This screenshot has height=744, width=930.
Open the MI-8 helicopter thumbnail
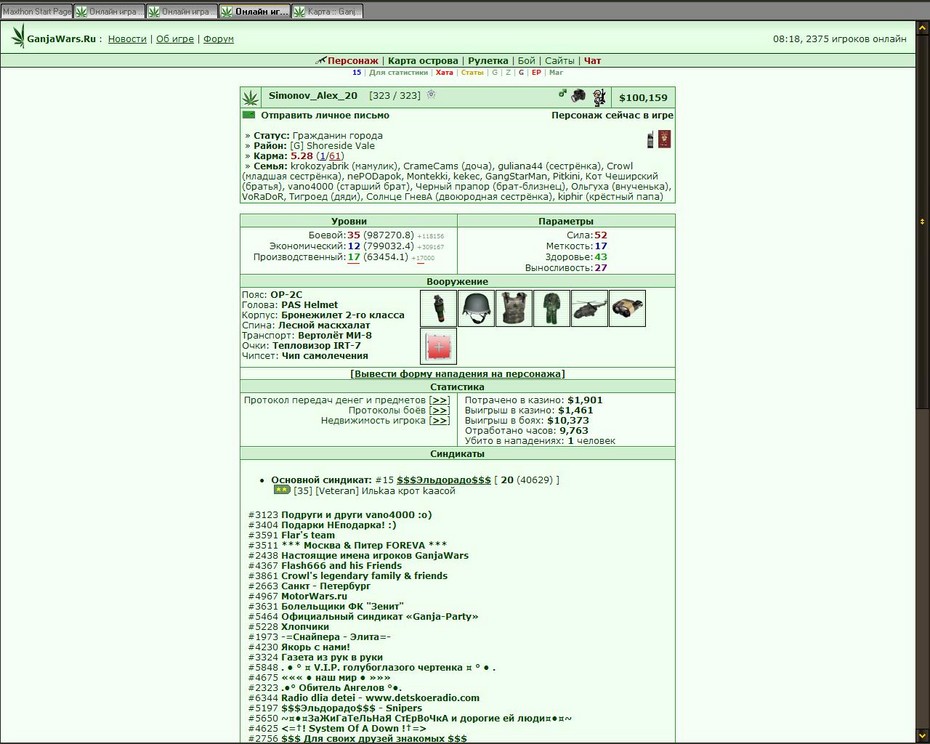click(590, 308)
